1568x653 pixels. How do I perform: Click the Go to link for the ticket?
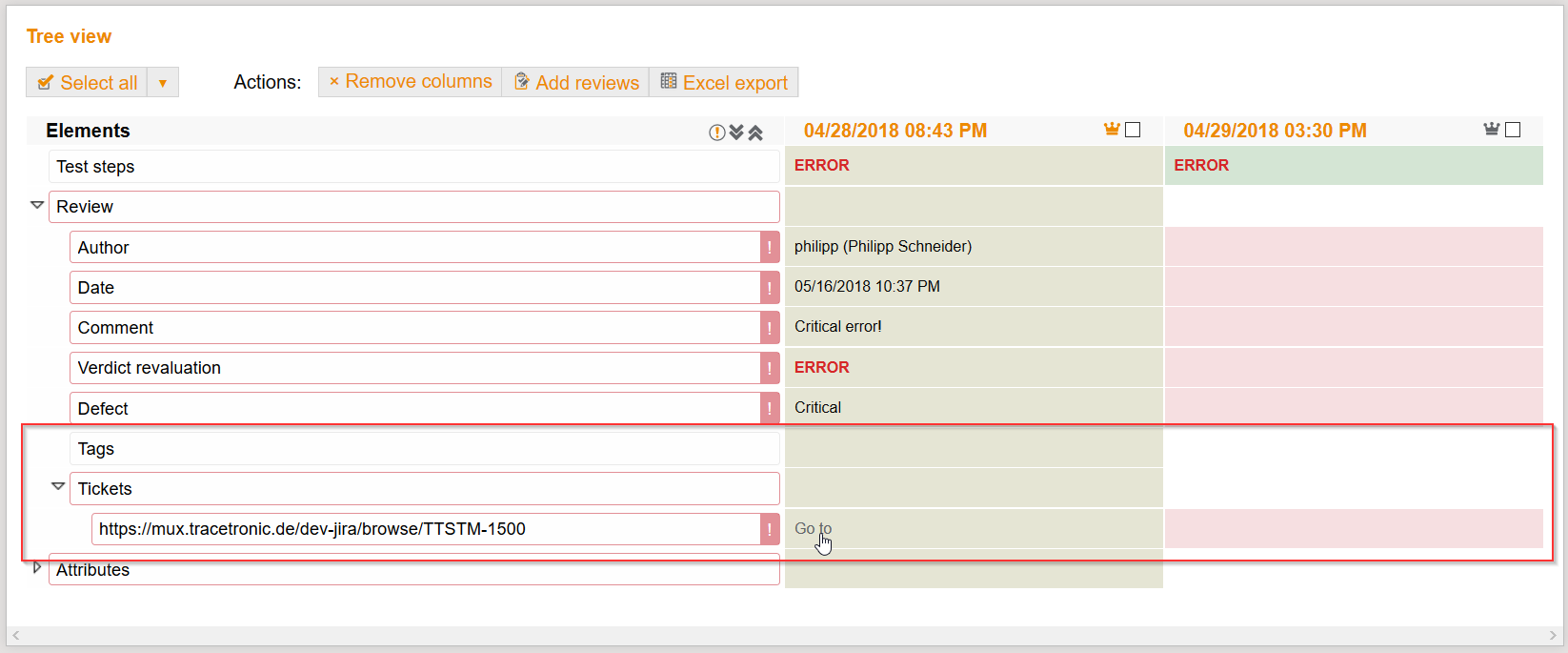point(813,528)
